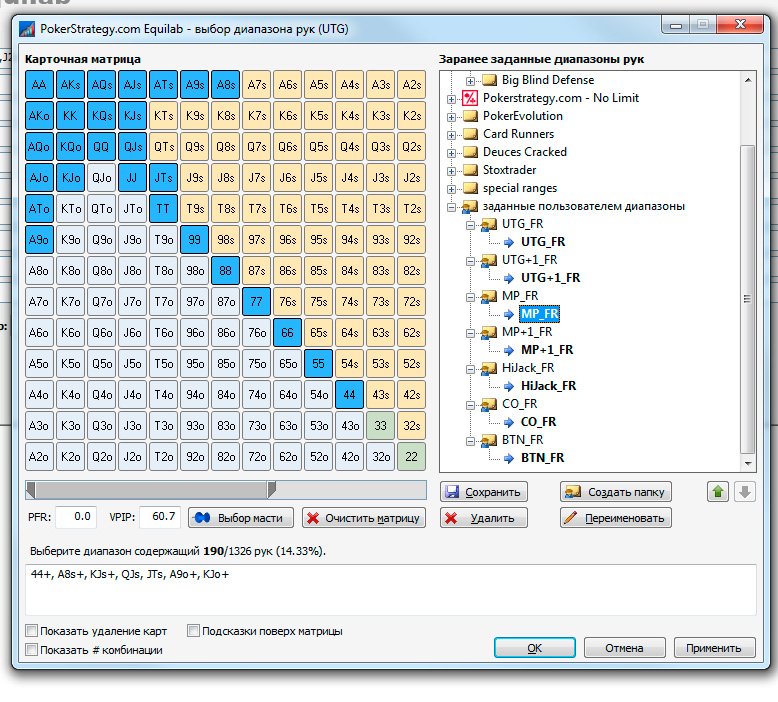Click the Card Runners folder icon

tap(469, 134)
